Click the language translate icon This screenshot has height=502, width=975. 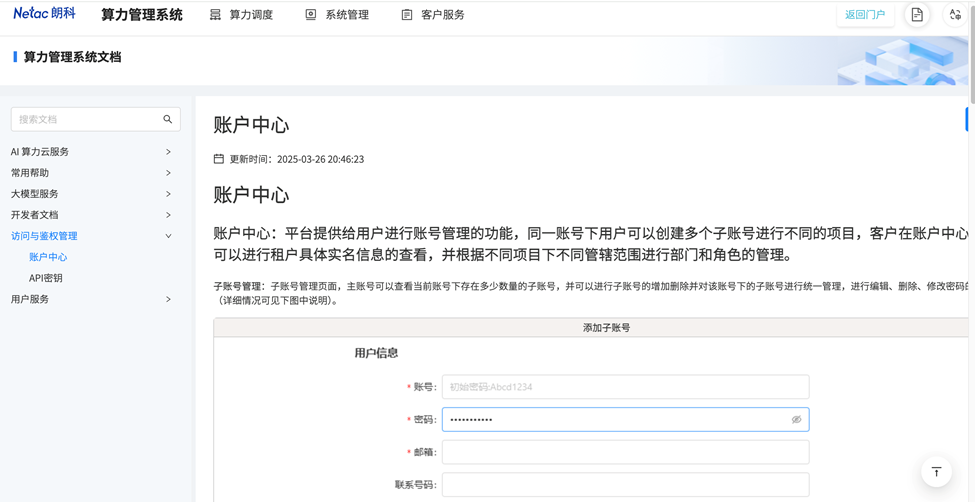pos(955,15)
